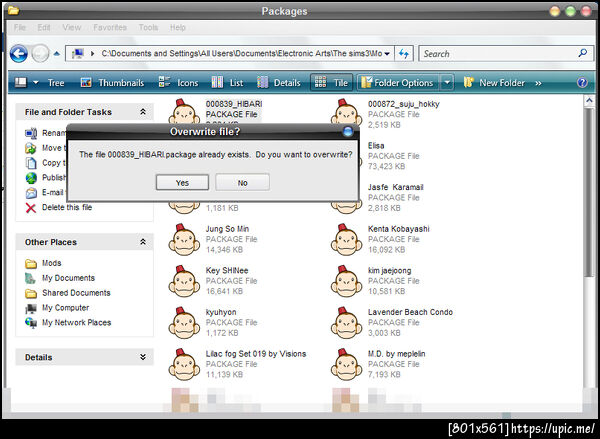Click the Copy file icon
This screenshot has height=439, width=600.
coord(31,163)
